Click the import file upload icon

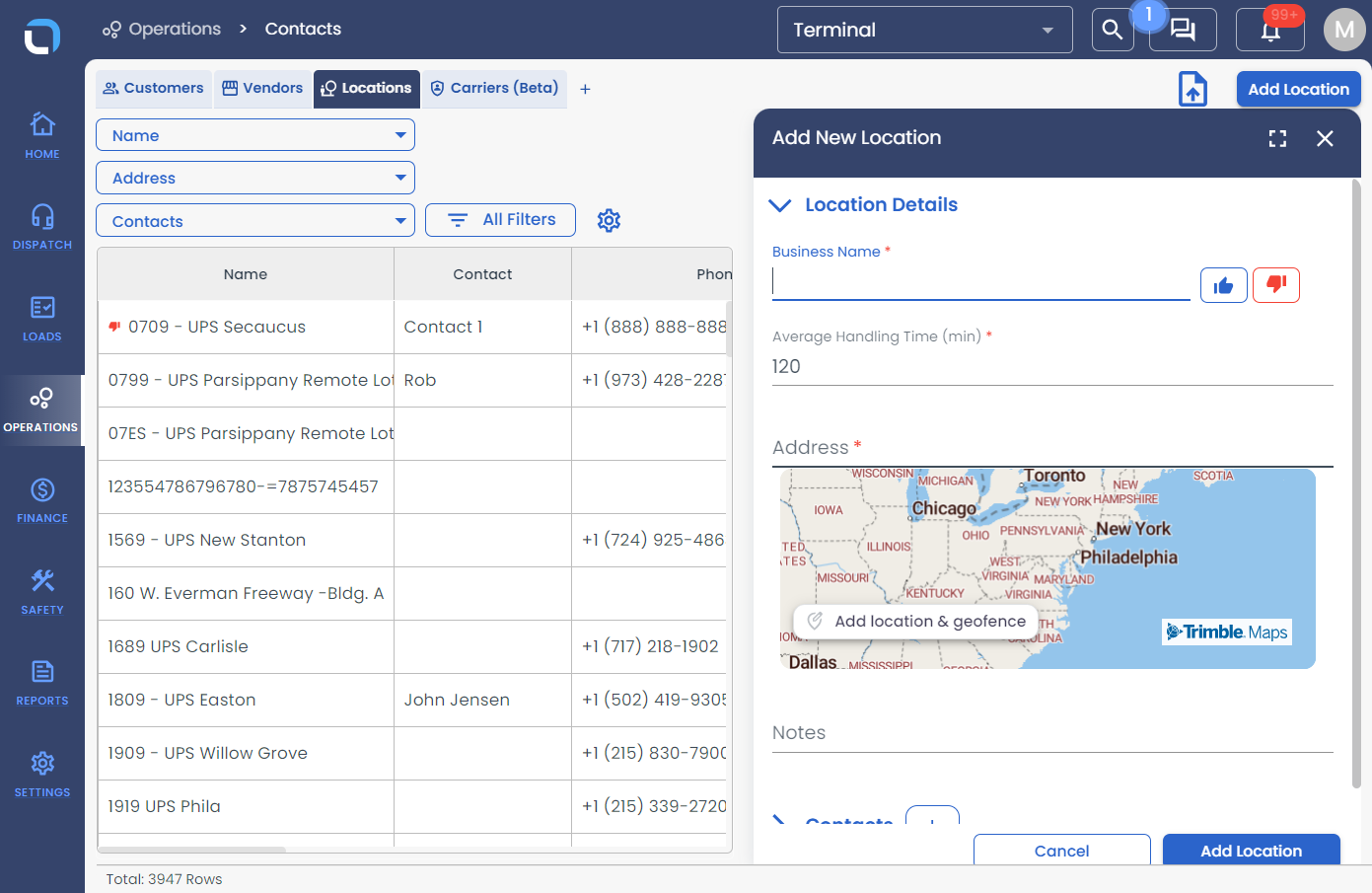coord(1193,89)
